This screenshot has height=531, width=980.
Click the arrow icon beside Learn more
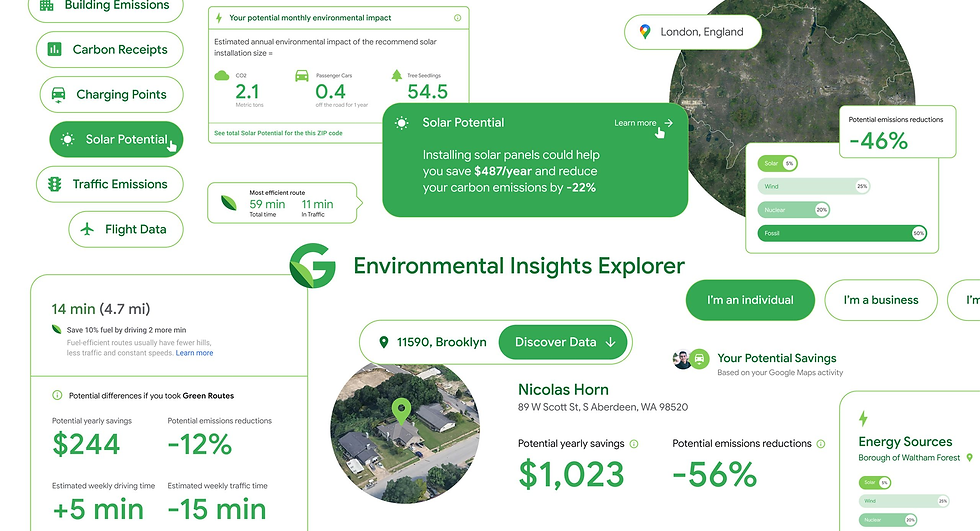[x=668, y=123]
